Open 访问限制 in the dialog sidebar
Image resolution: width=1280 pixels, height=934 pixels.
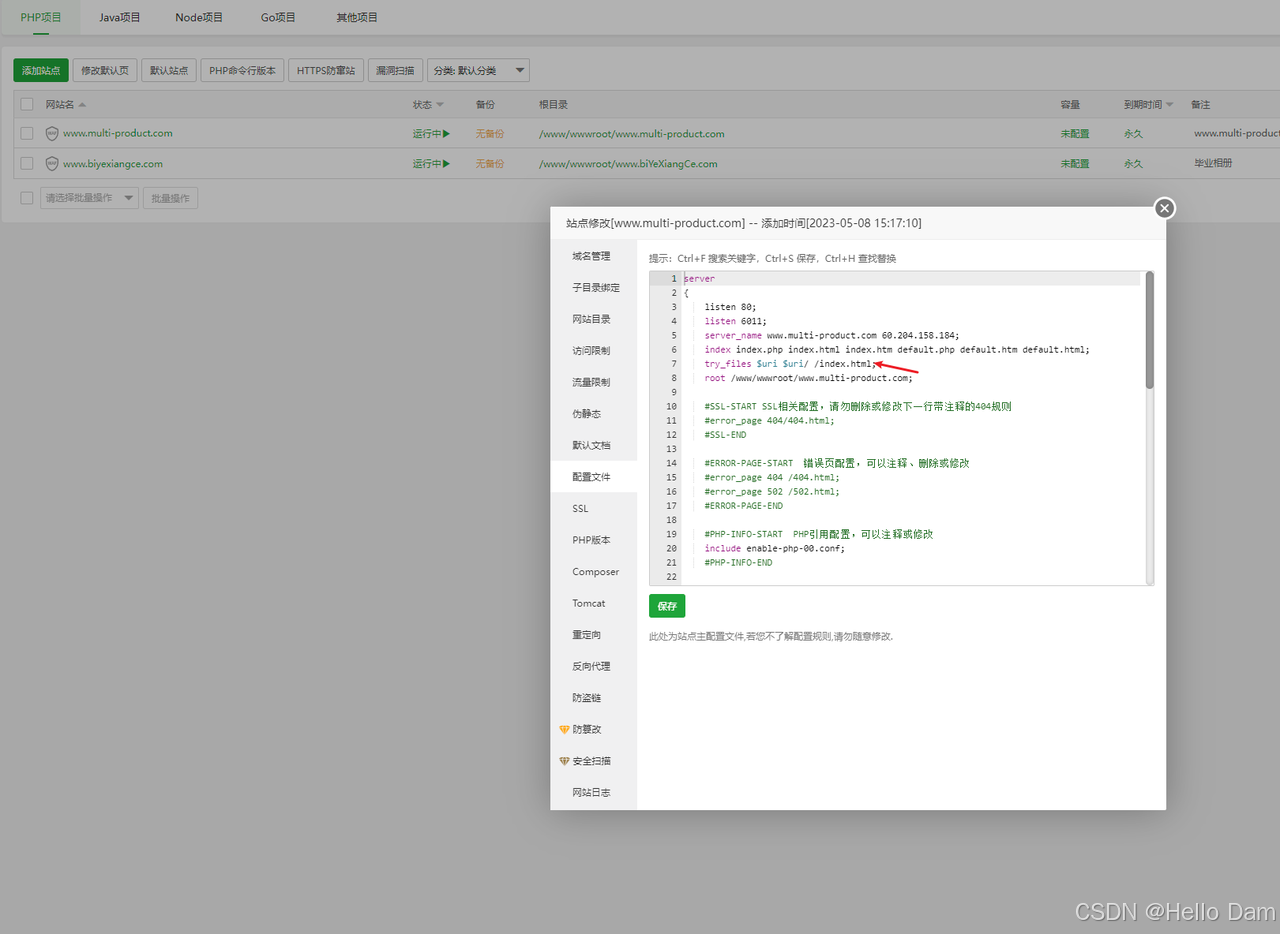coord(593,351)
